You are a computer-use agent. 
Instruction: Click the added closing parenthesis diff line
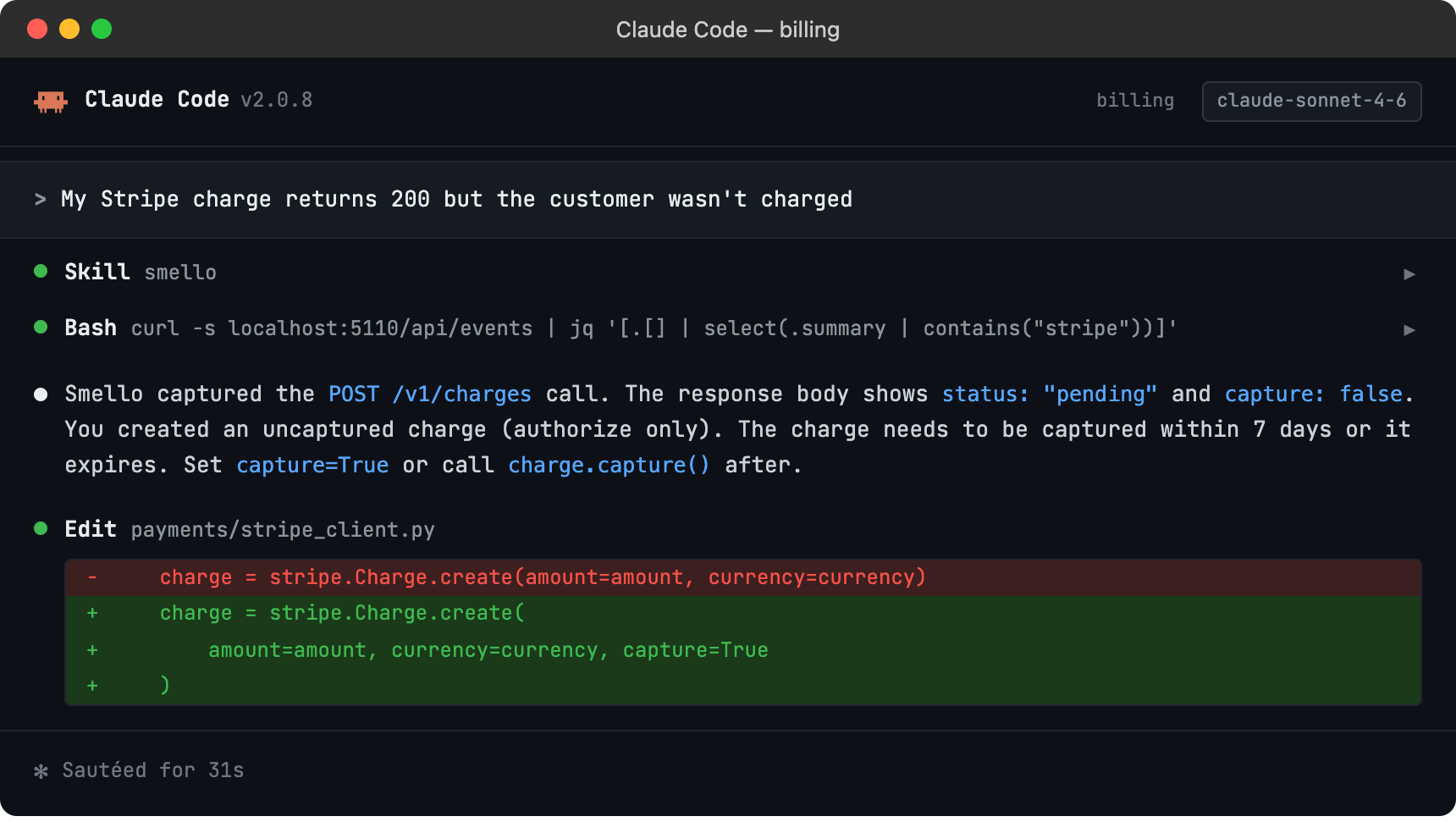pos(743,686)
